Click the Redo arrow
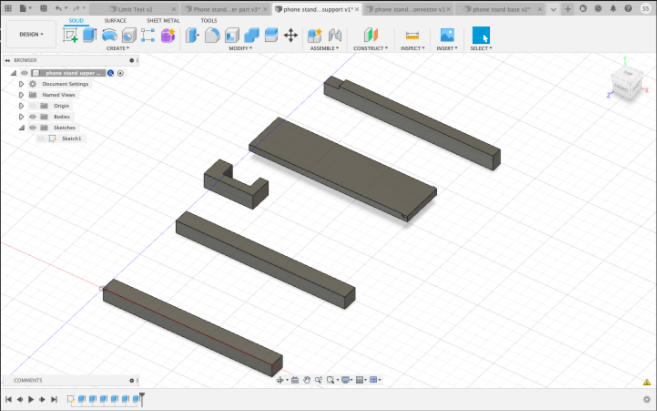657x411 pixels. pyautogui.click(x=76, y=8)
